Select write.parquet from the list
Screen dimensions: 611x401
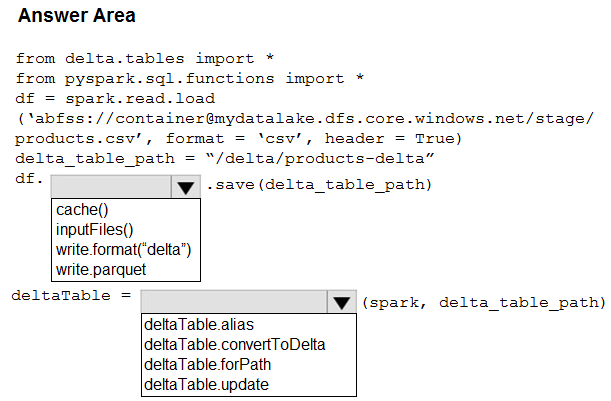click(101, 270)
